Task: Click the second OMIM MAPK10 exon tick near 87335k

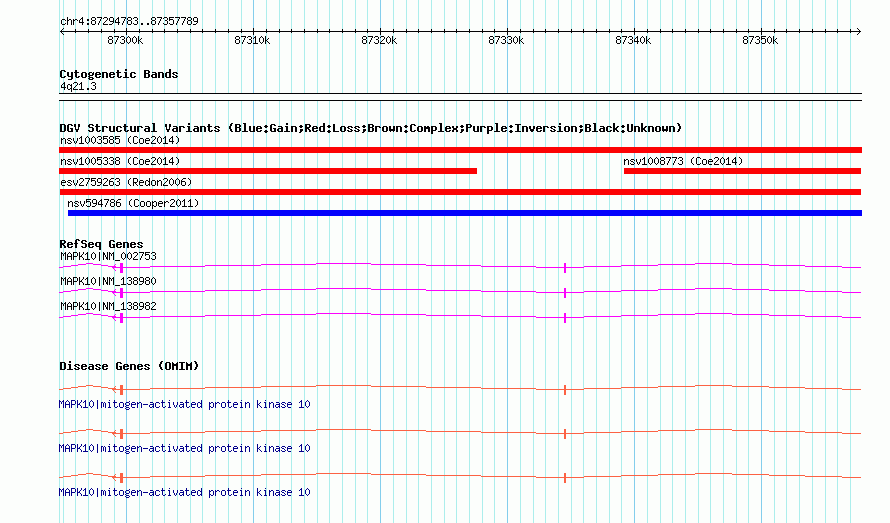Action: point(565,434)
